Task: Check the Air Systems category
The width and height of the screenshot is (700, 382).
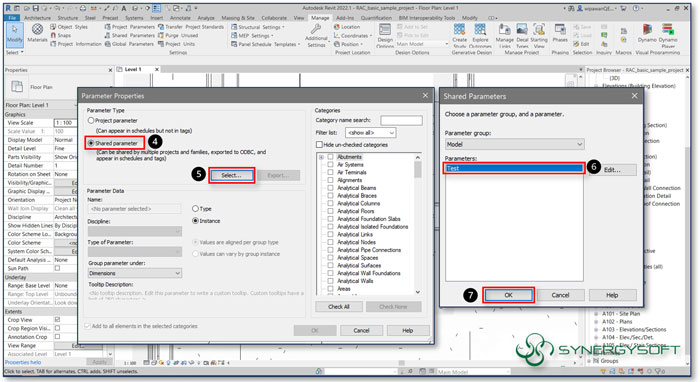Action: tap(330, 165)
